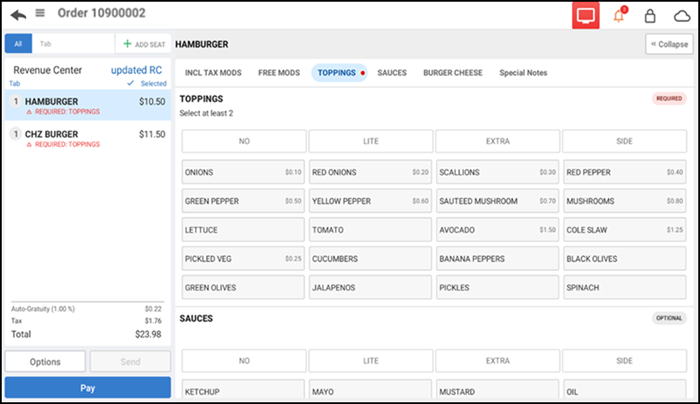Viewport: 700px width, 404px height.
Task: Add SCALLIONS topping
Action: [x=497, y=172]
